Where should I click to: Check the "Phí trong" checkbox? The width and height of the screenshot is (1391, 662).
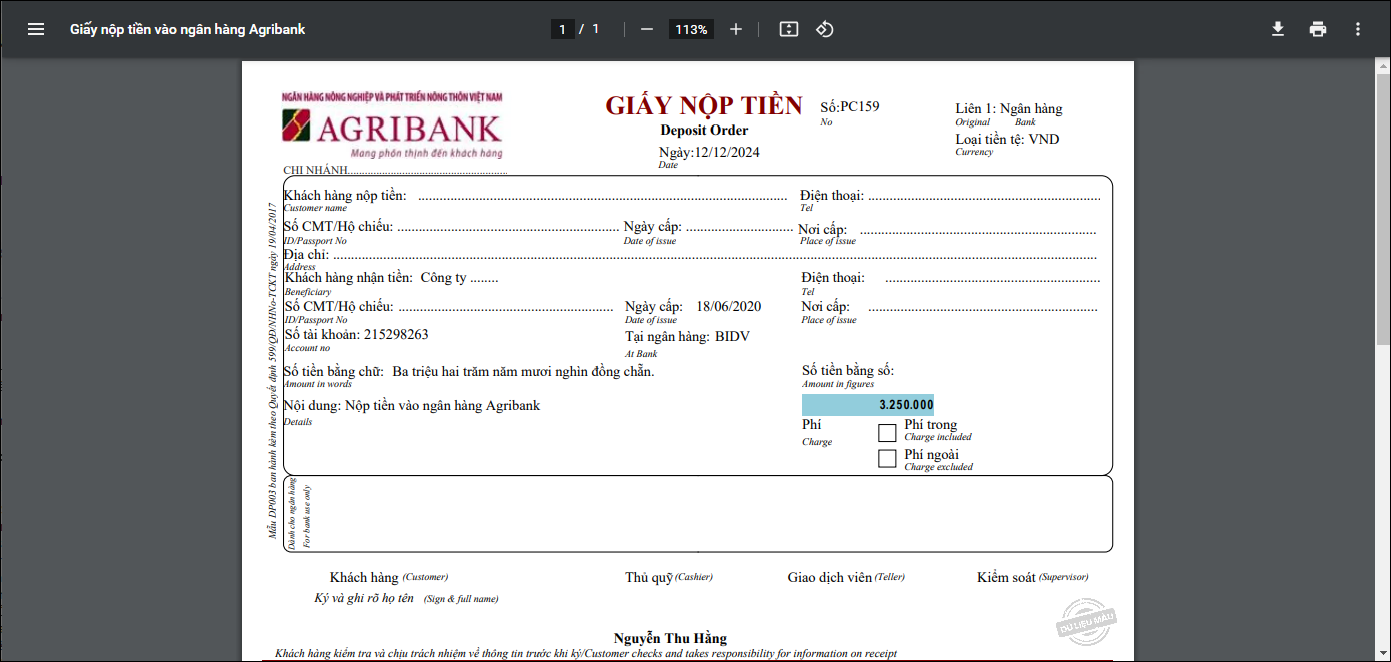point(887,433)
